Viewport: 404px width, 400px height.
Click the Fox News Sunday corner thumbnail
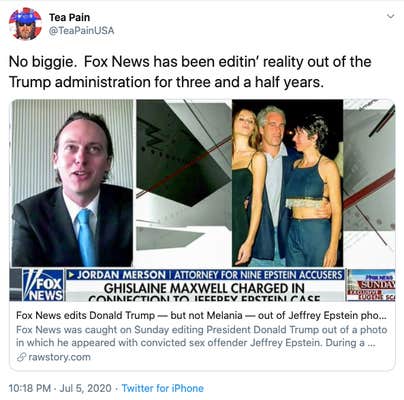pyautogui.click(x=371, y=285)
